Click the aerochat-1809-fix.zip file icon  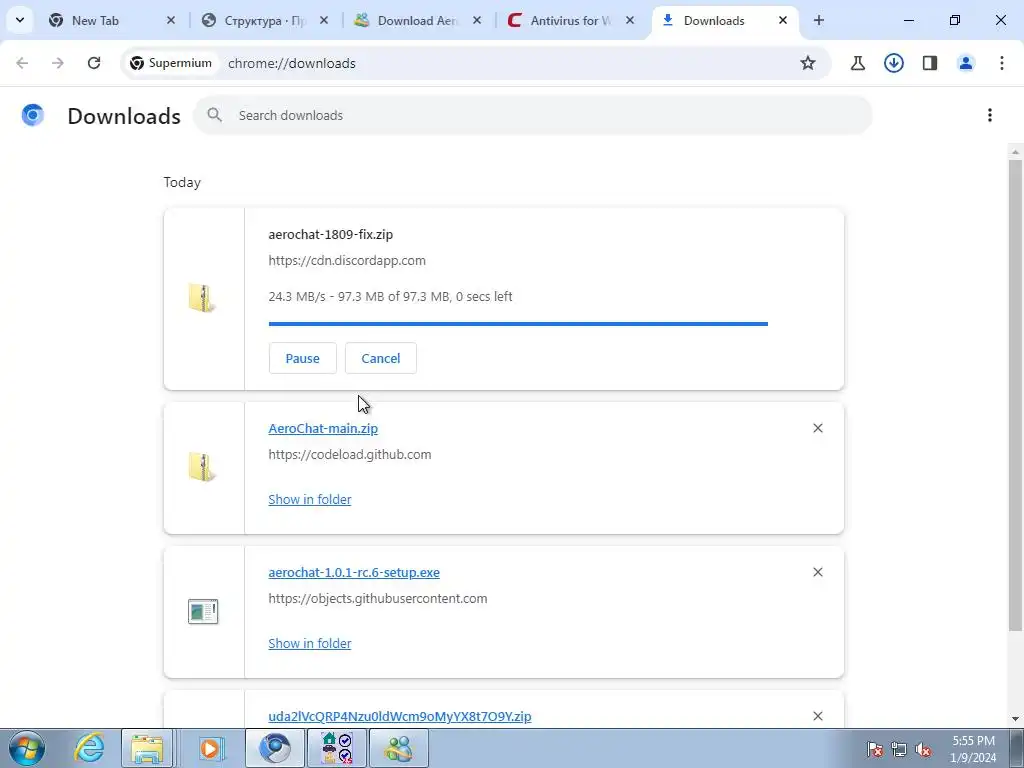pyautogui.click(x=202, y=298)
